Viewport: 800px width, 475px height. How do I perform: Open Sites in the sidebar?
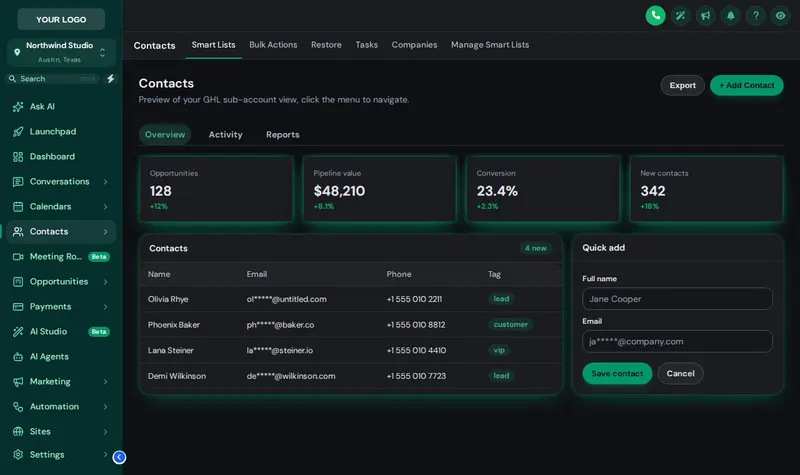[61, 431]
